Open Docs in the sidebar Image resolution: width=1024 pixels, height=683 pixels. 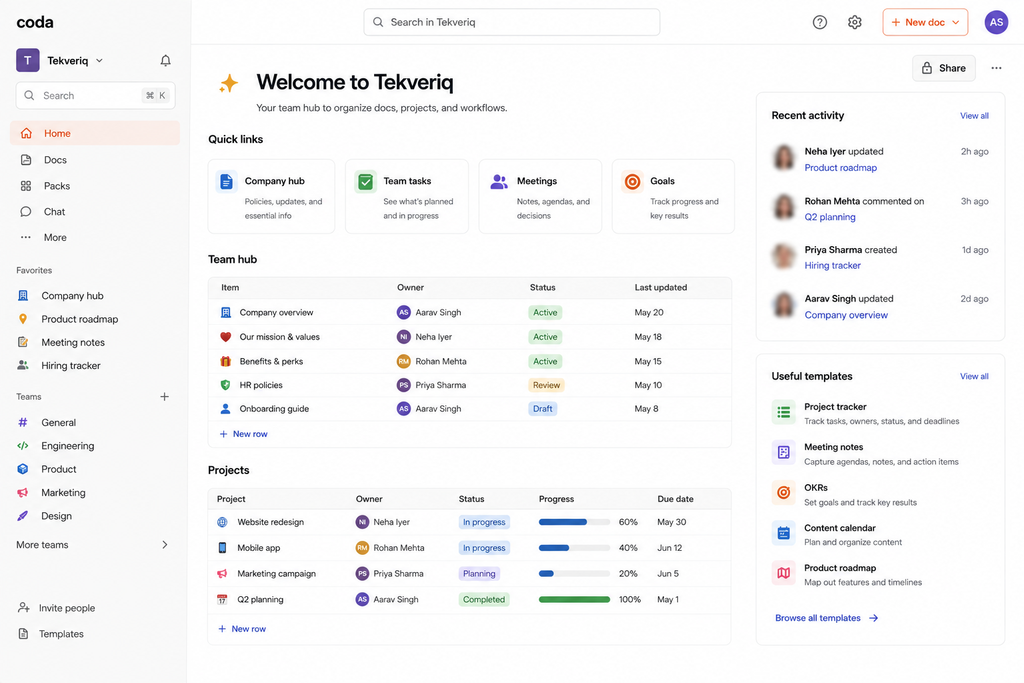pyautogui.click(x=95, y=160)
